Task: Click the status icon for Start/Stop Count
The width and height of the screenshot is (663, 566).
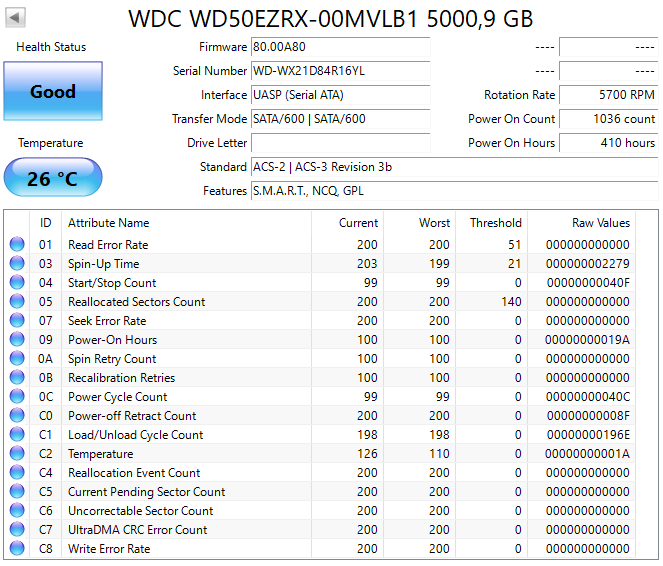Action: pos(17,282)
